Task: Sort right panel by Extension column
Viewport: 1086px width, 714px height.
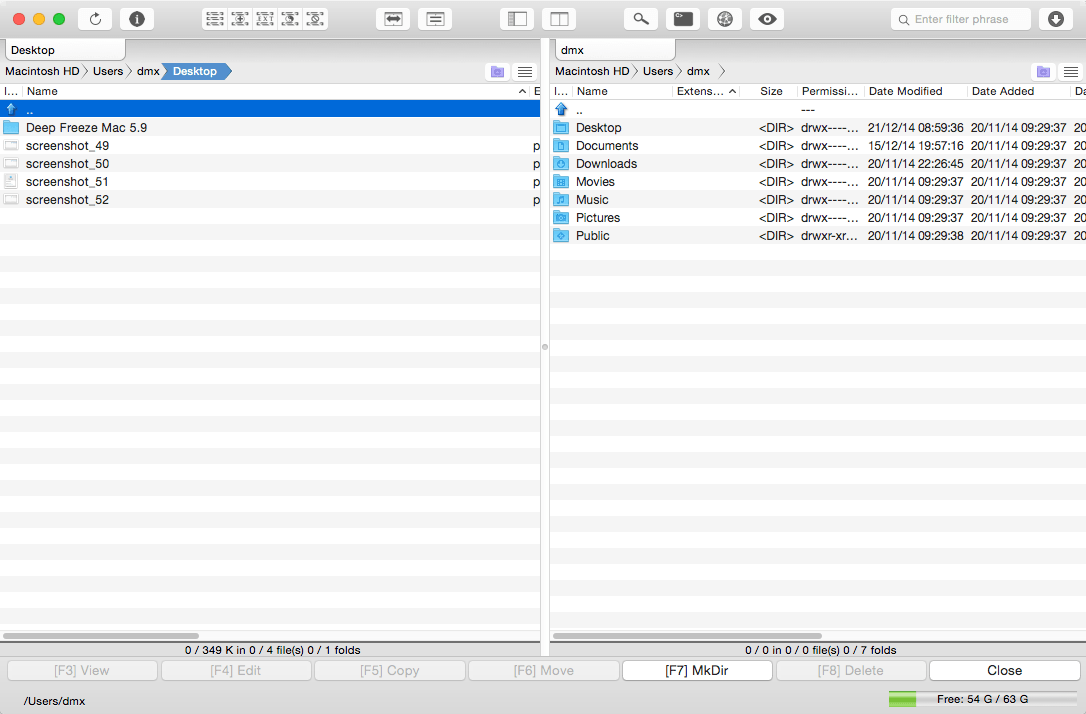Action: (706, 91)
